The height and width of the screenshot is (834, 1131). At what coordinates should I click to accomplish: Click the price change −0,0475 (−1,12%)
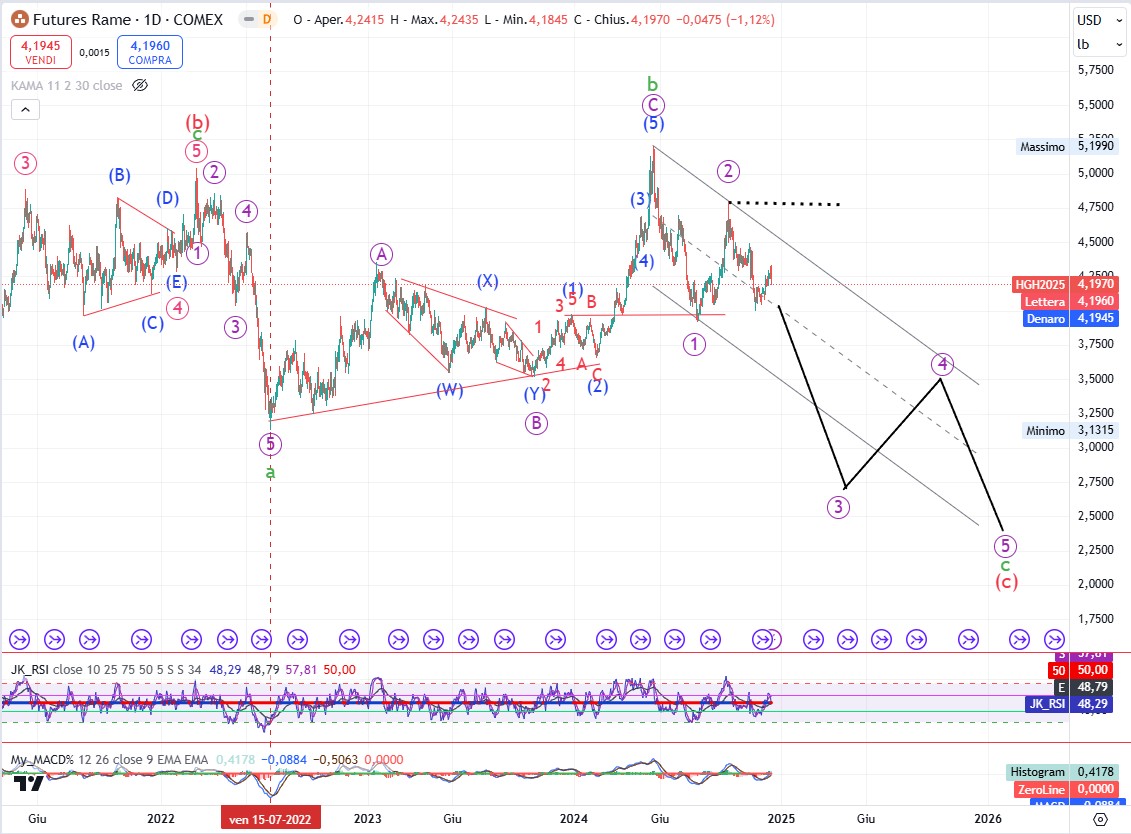[x=726, y=19]
